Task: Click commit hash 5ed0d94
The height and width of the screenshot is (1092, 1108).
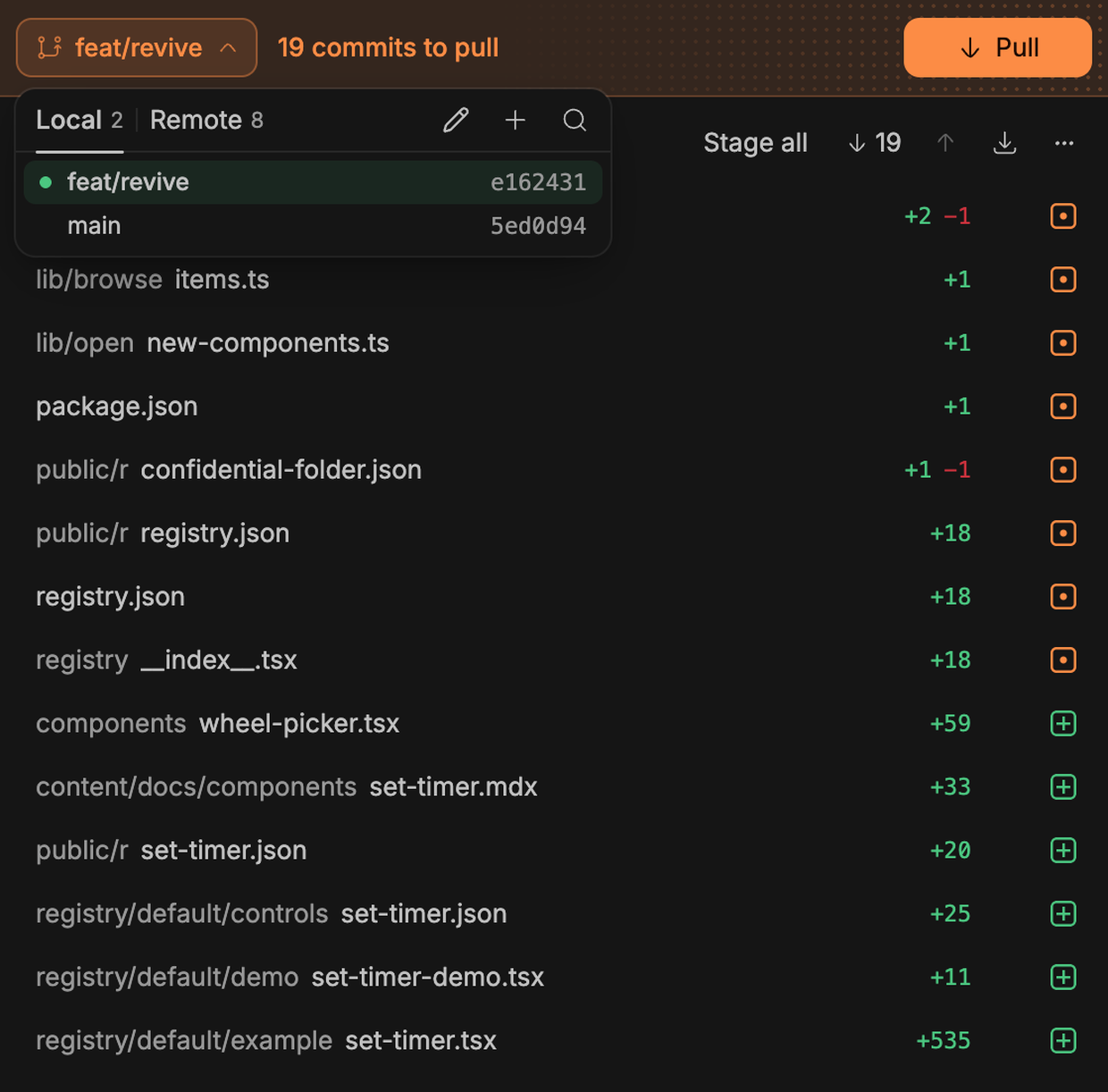Action: click(x=538, y=226)
